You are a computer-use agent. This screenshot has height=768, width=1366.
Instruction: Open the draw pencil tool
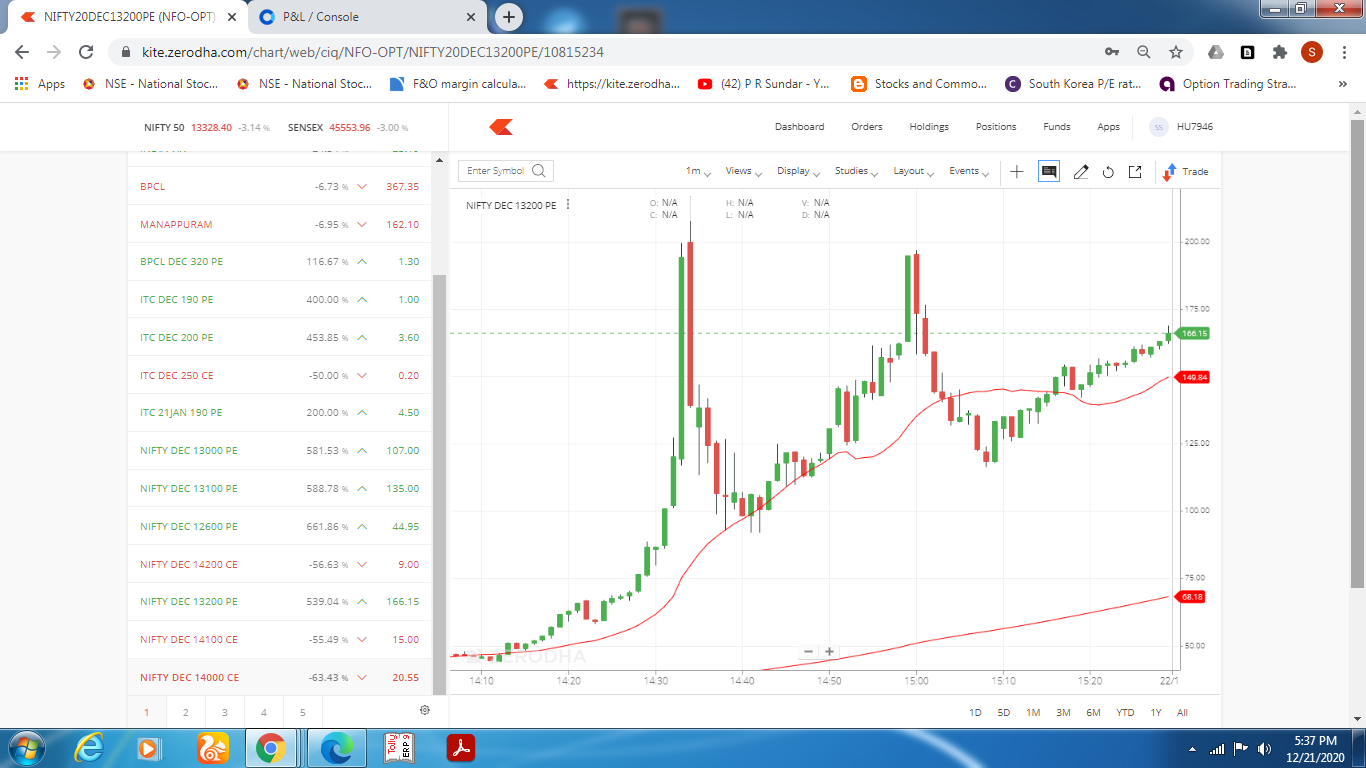tap(1081, 172)
